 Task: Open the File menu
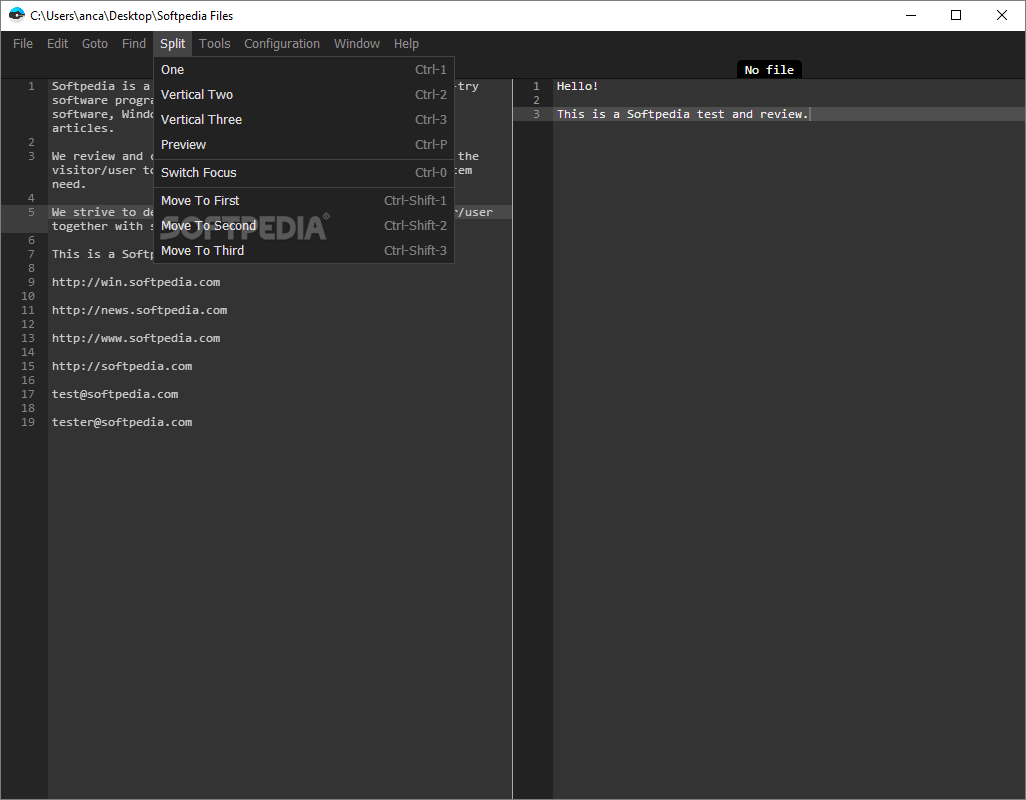[23, 44]
